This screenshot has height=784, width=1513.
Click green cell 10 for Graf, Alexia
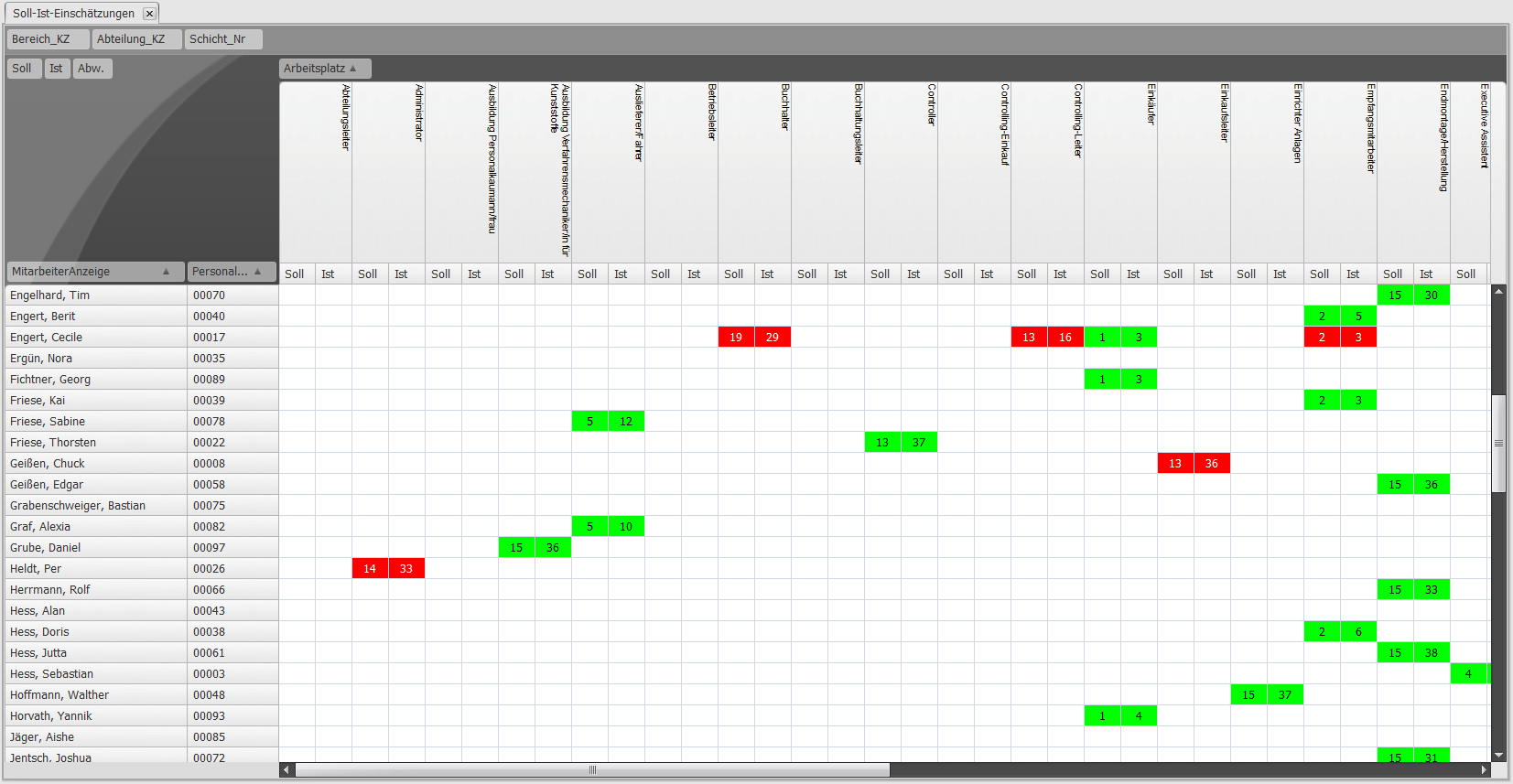[x=626, y=527]
